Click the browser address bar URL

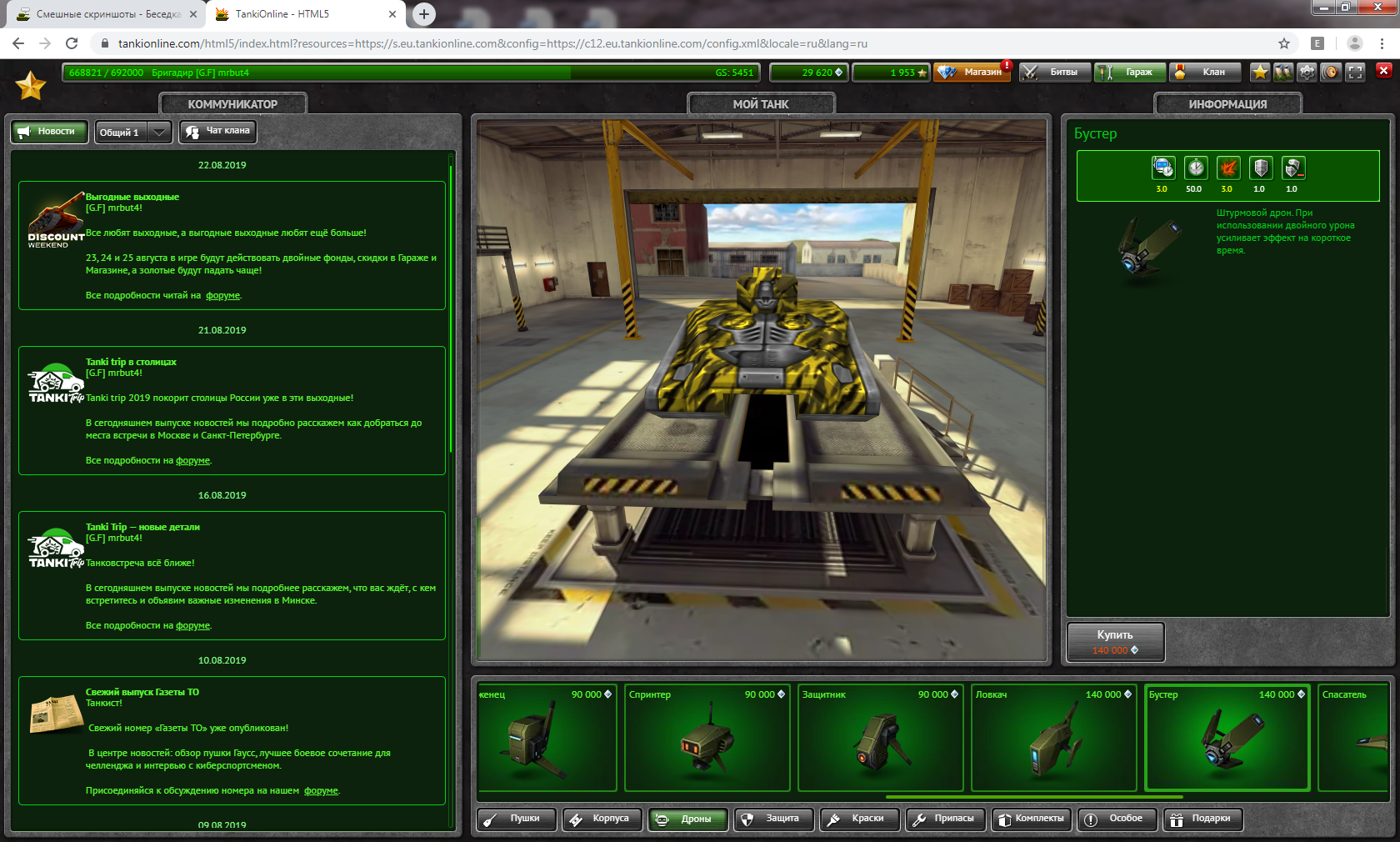pos(492,43)
